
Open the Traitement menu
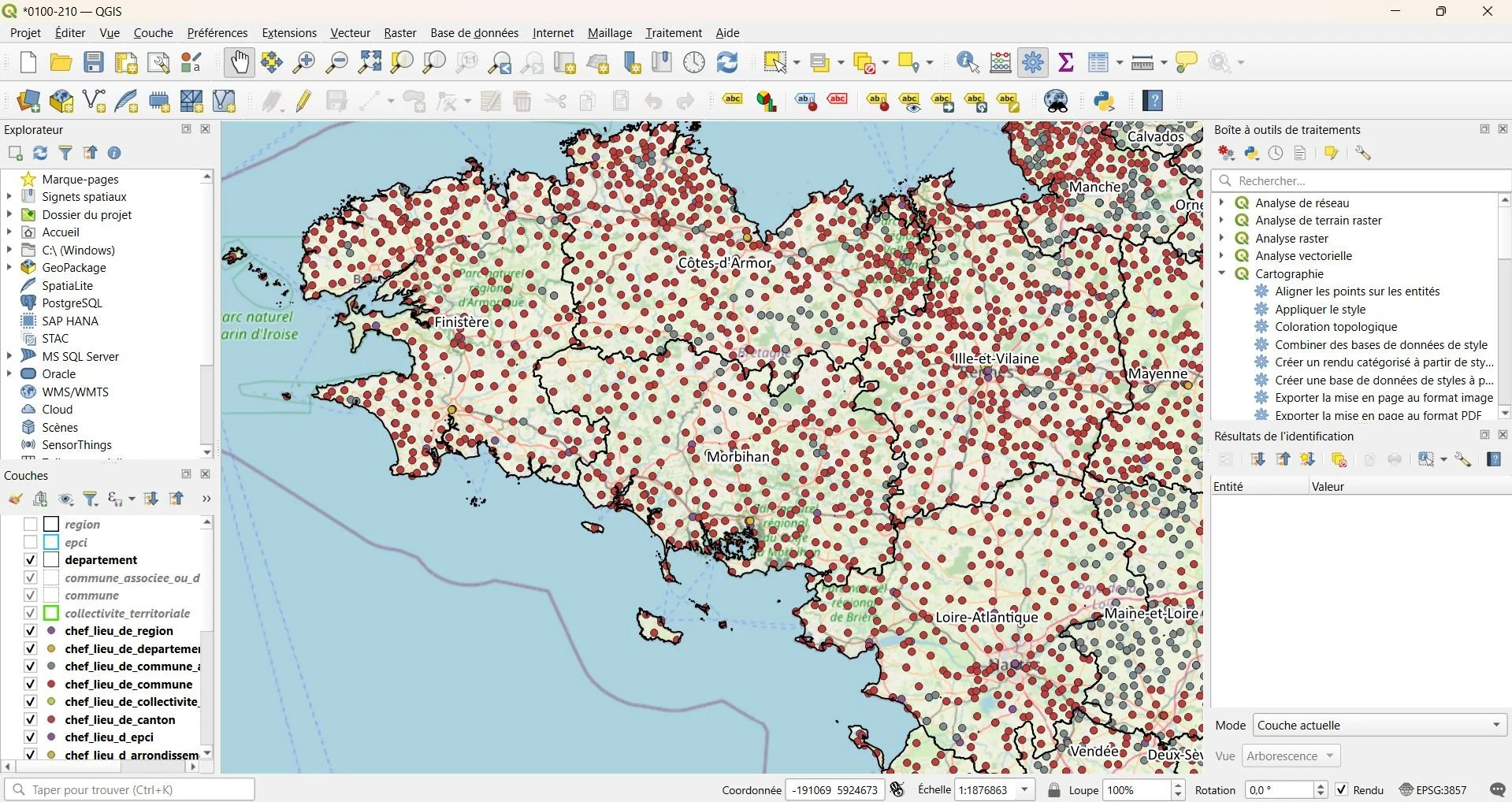tap(672, 32)
